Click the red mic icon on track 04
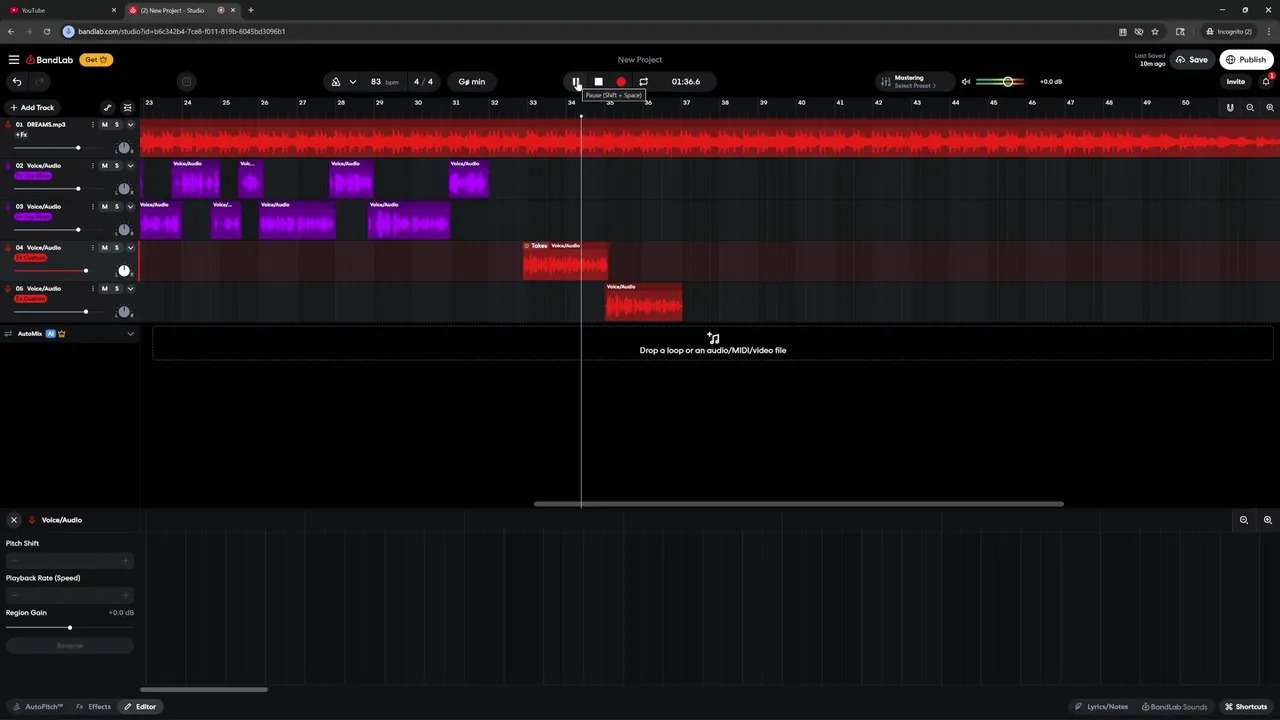Viewport: 1280px width, 720px height. coord(8,248)
